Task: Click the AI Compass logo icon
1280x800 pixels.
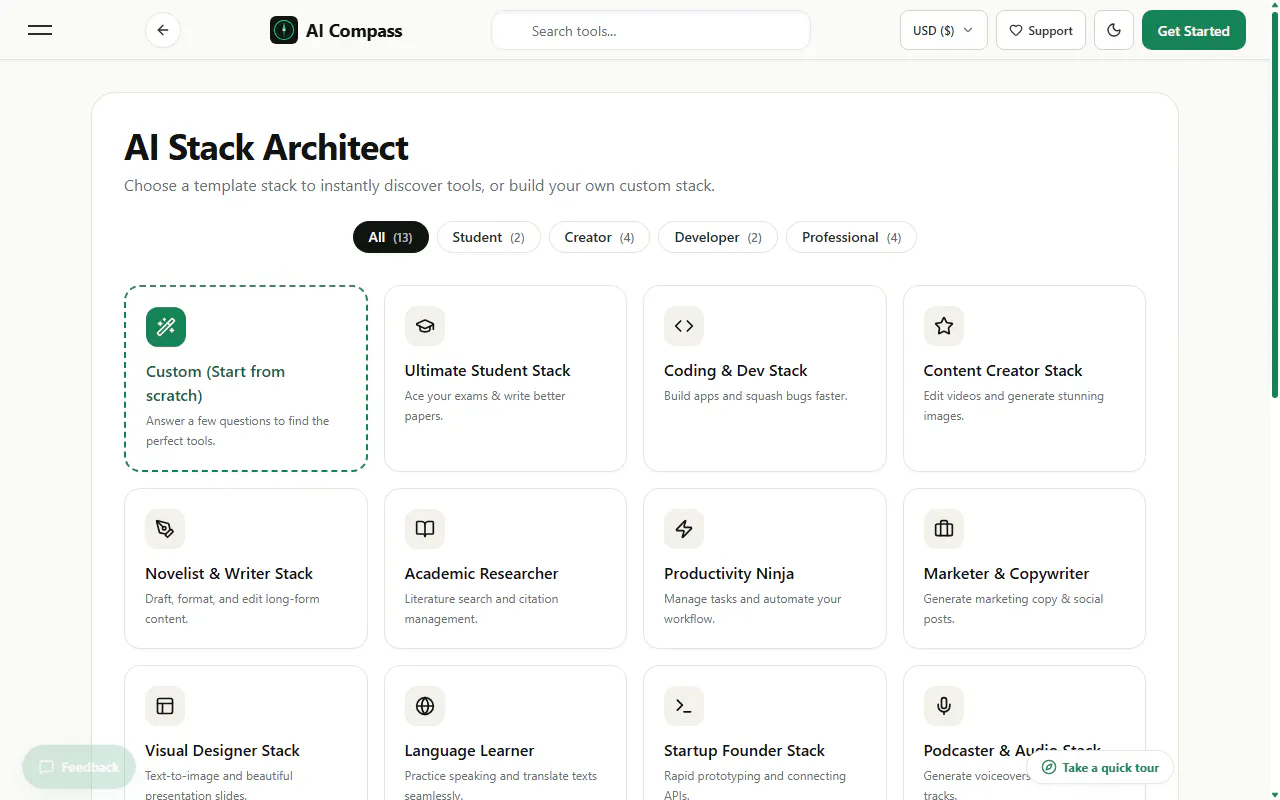Action: (284, 30)
